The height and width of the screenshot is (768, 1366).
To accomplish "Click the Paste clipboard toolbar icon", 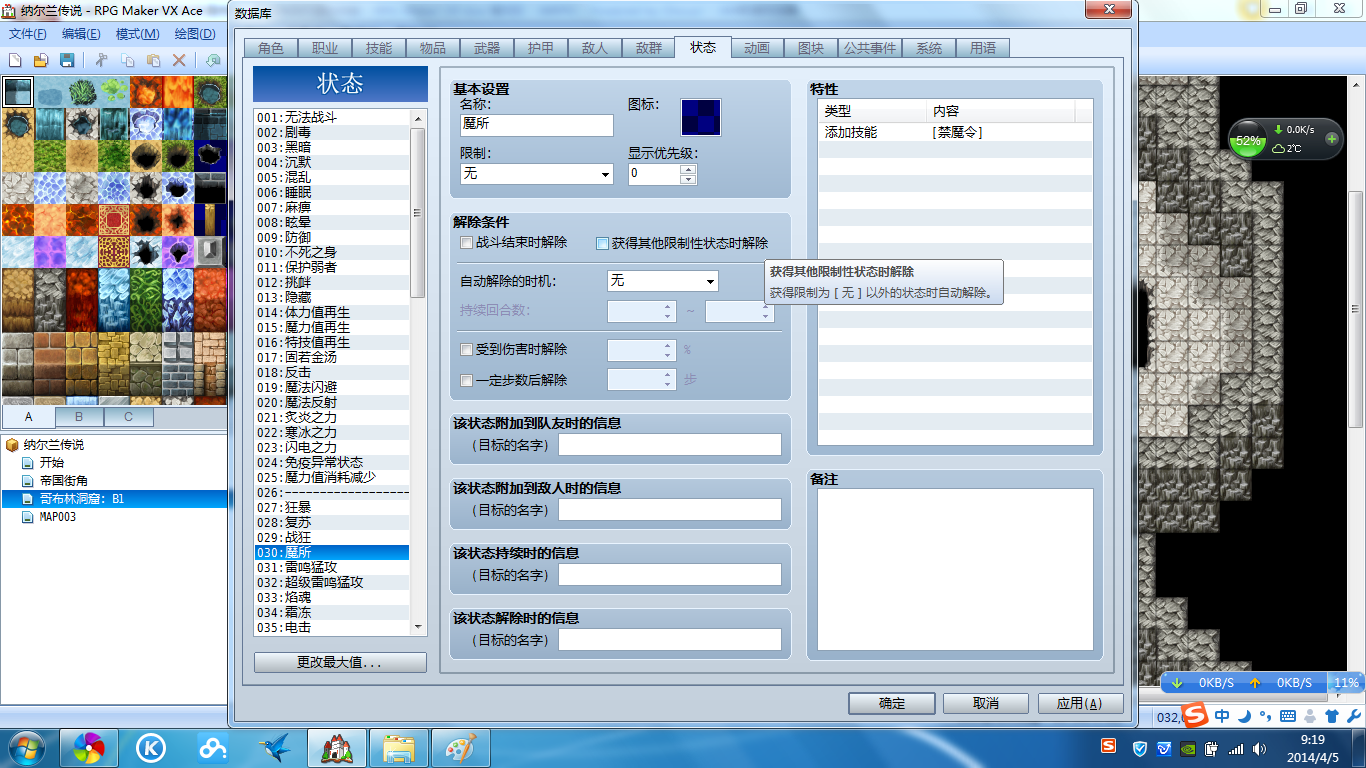I will (x=153, y=61).
